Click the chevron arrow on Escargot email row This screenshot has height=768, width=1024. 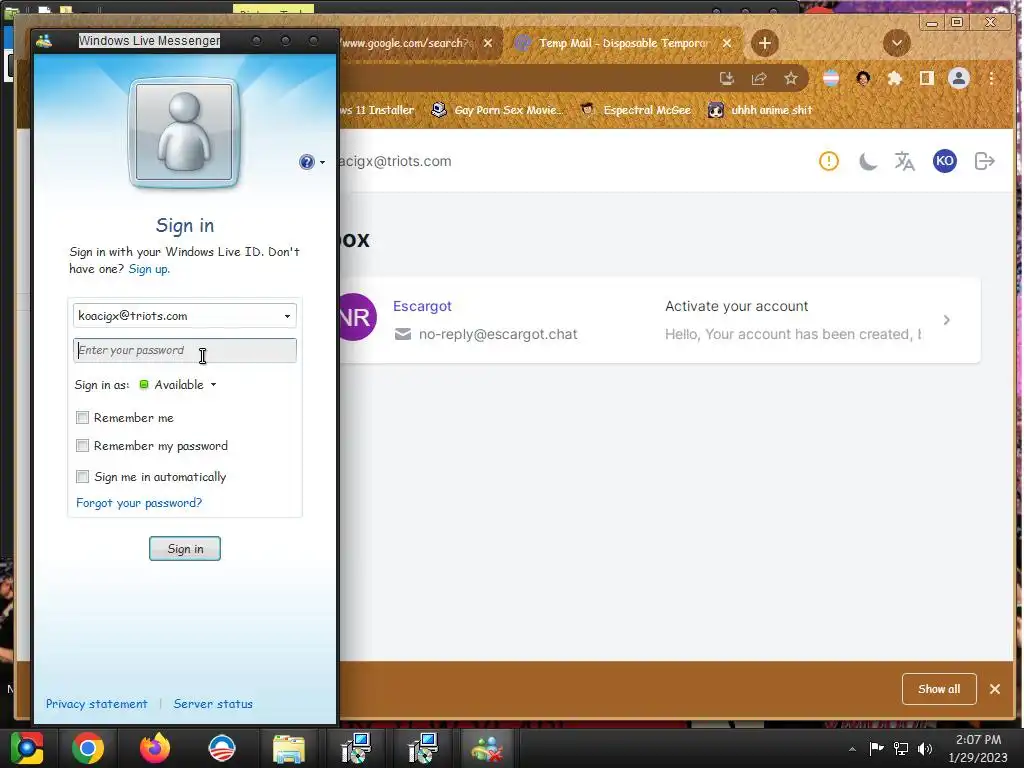(x=946, y=320)
